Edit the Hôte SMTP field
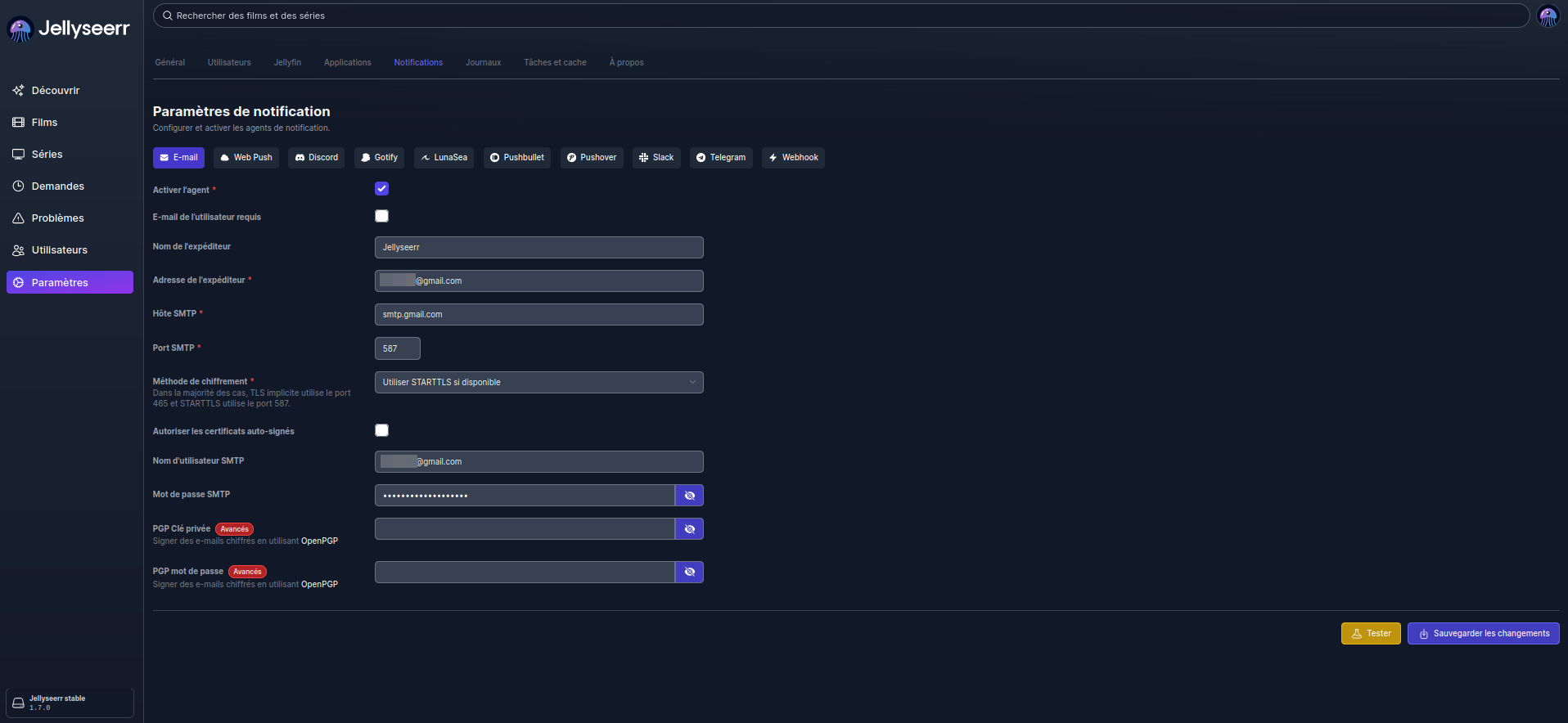Image resolution: width=1568 pixels, height=723 pixels. click(x=538, y=315)
